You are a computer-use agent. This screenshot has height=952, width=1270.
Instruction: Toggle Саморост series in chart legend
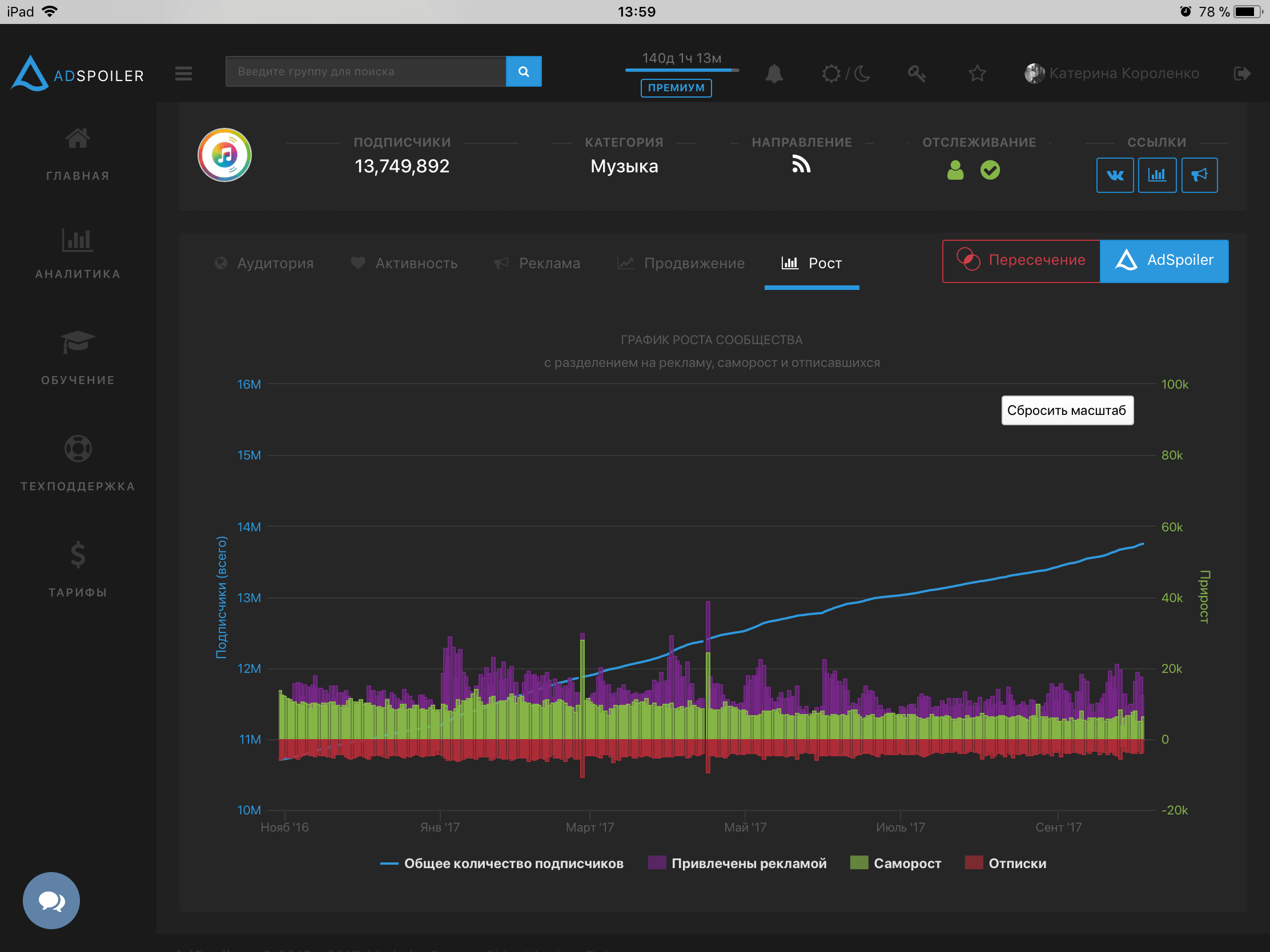tap(895, 863)
